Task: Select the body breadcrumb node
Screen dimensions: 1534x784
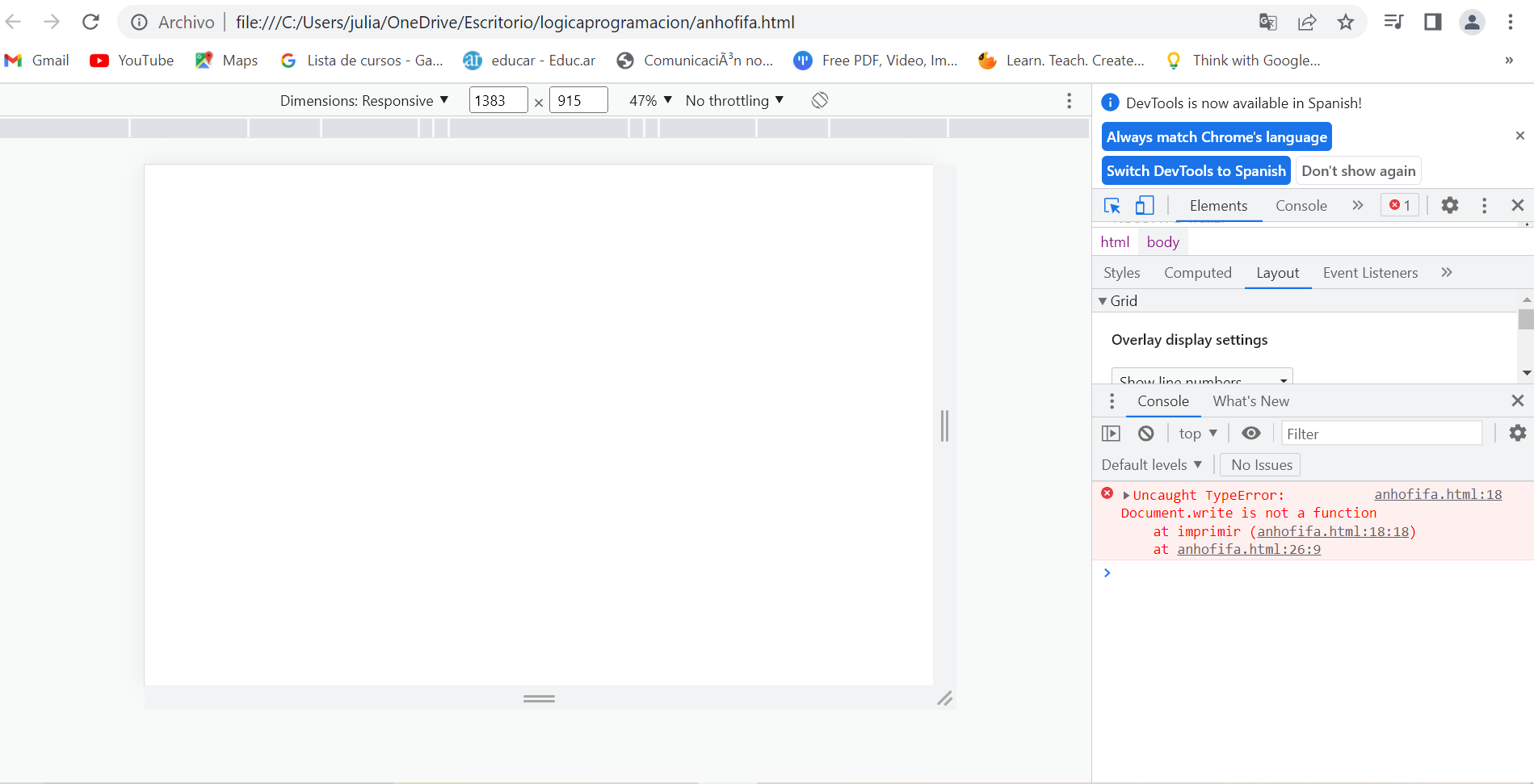Action: click(1162, 242)
